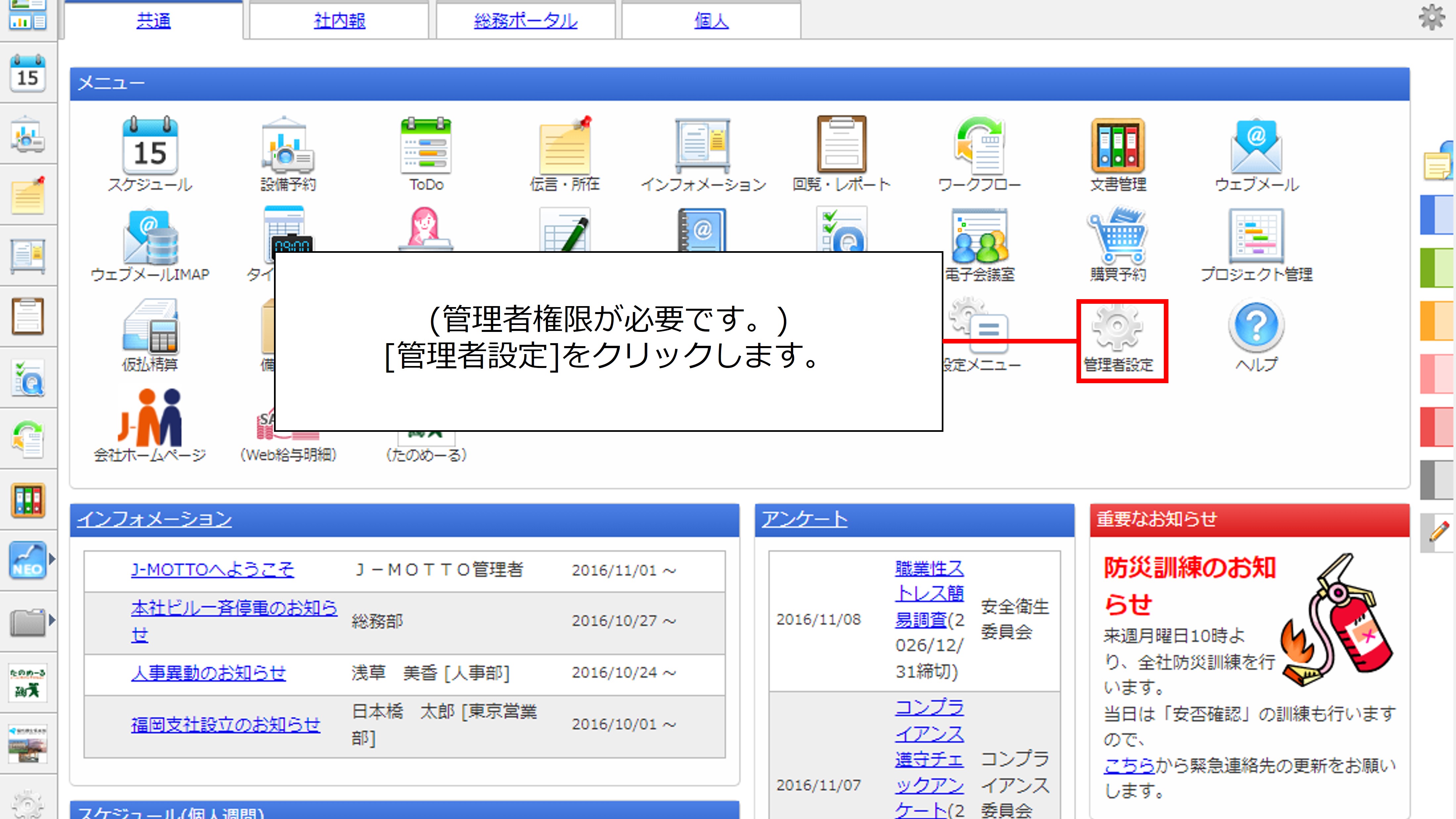The image size is (1456, 819).
Task: Open the プロジェクト管理 icon
Action: (1256, 236)
